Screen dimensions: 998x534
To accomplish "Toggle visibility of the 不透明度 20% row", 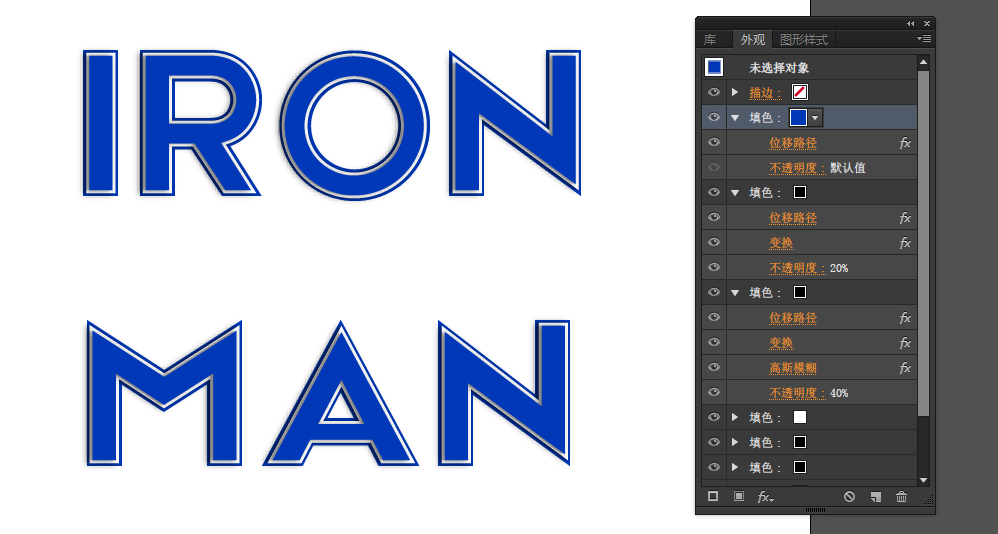I will pos(714,267).
